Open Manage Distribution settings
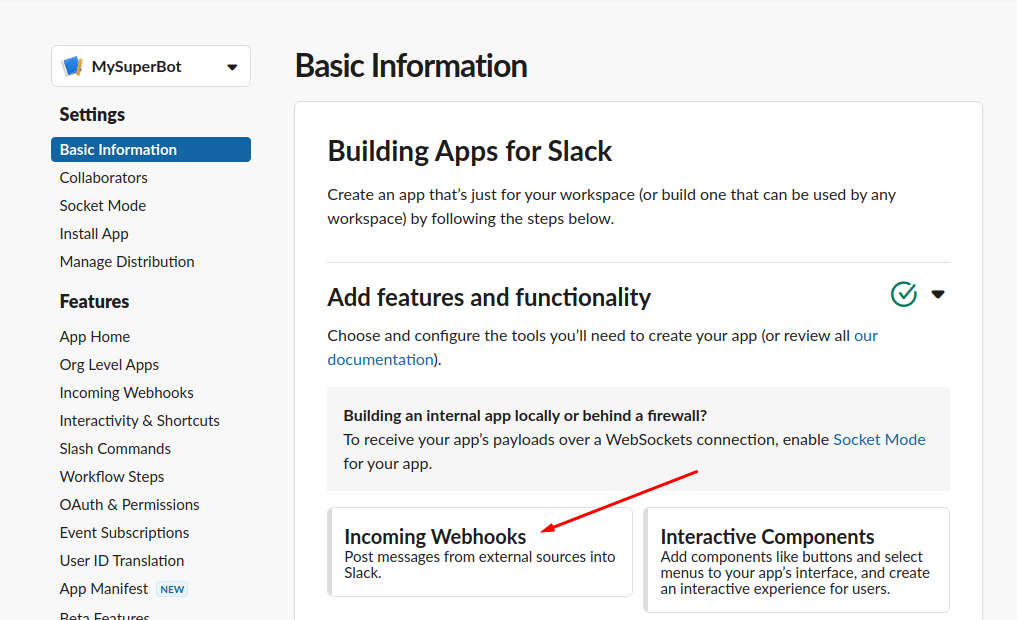This screenshot has height=620, width=1017. pos(127,261)
